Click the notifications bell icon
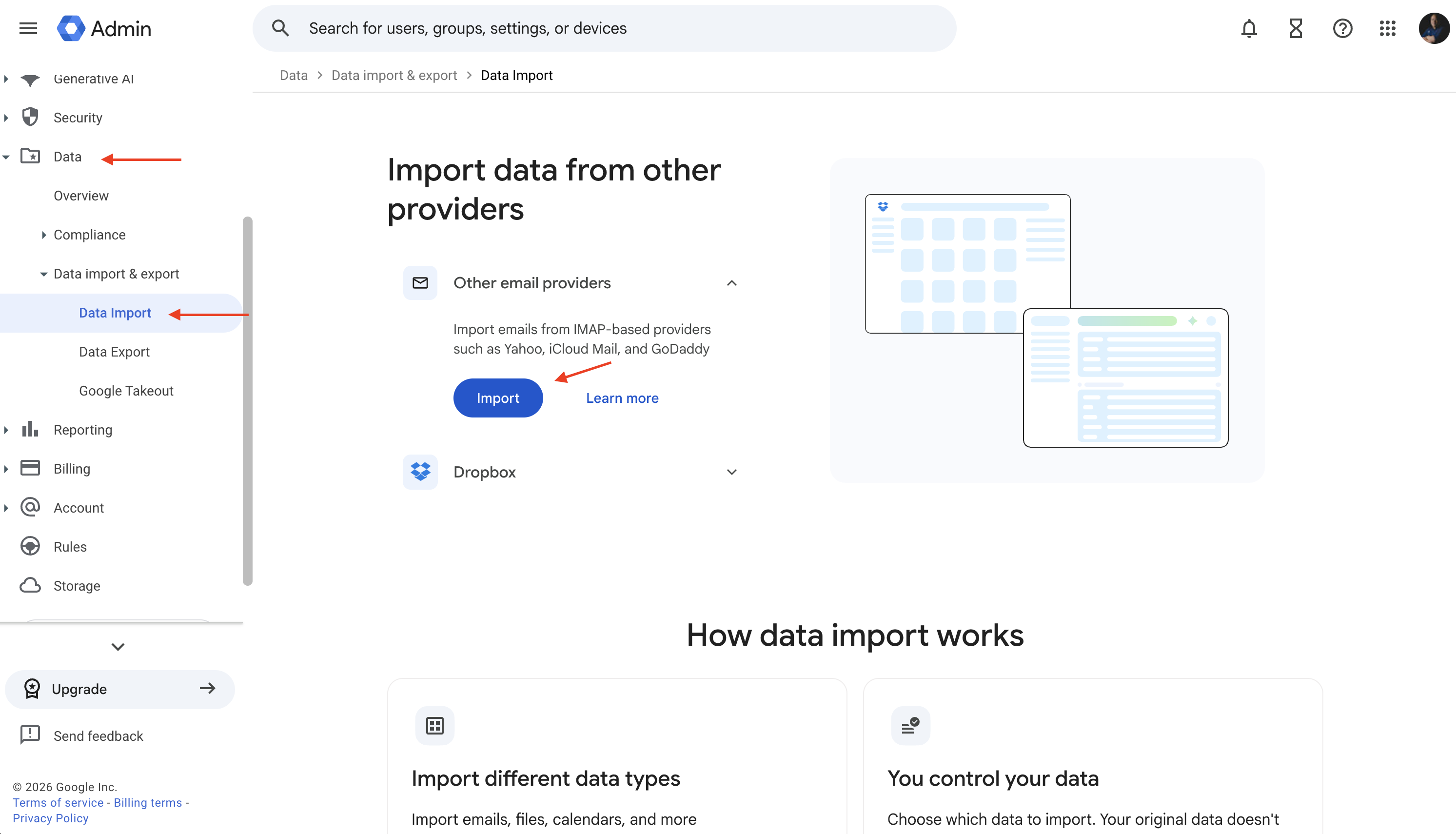This screenshot has height=834, width=1456. 1249,28
